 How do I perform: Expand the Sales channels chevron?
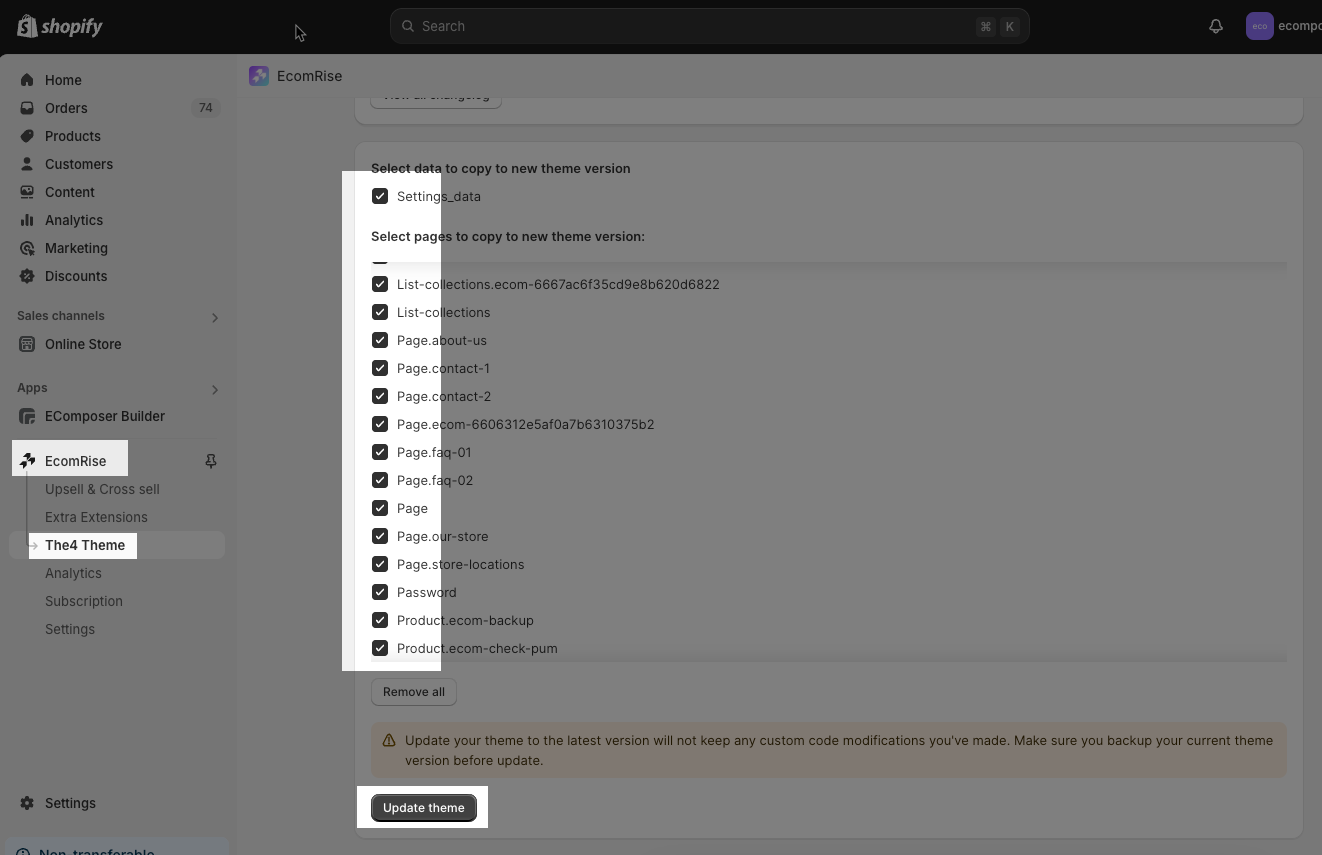[x=214, y=318]
